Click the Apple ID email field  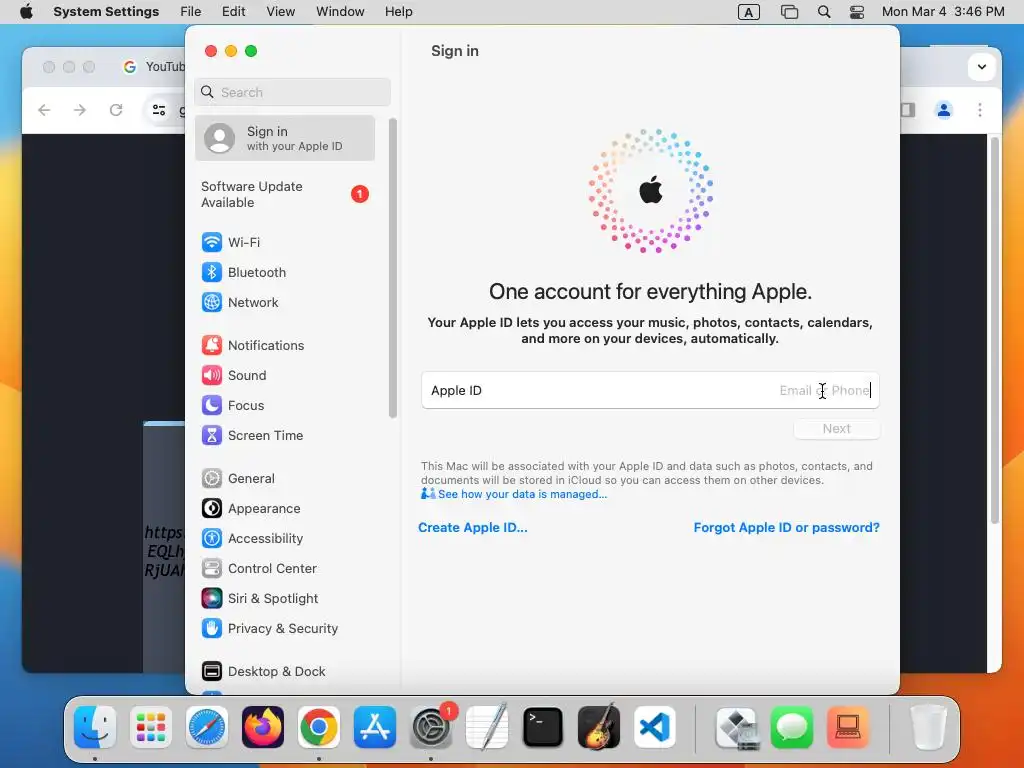(650, 391)
